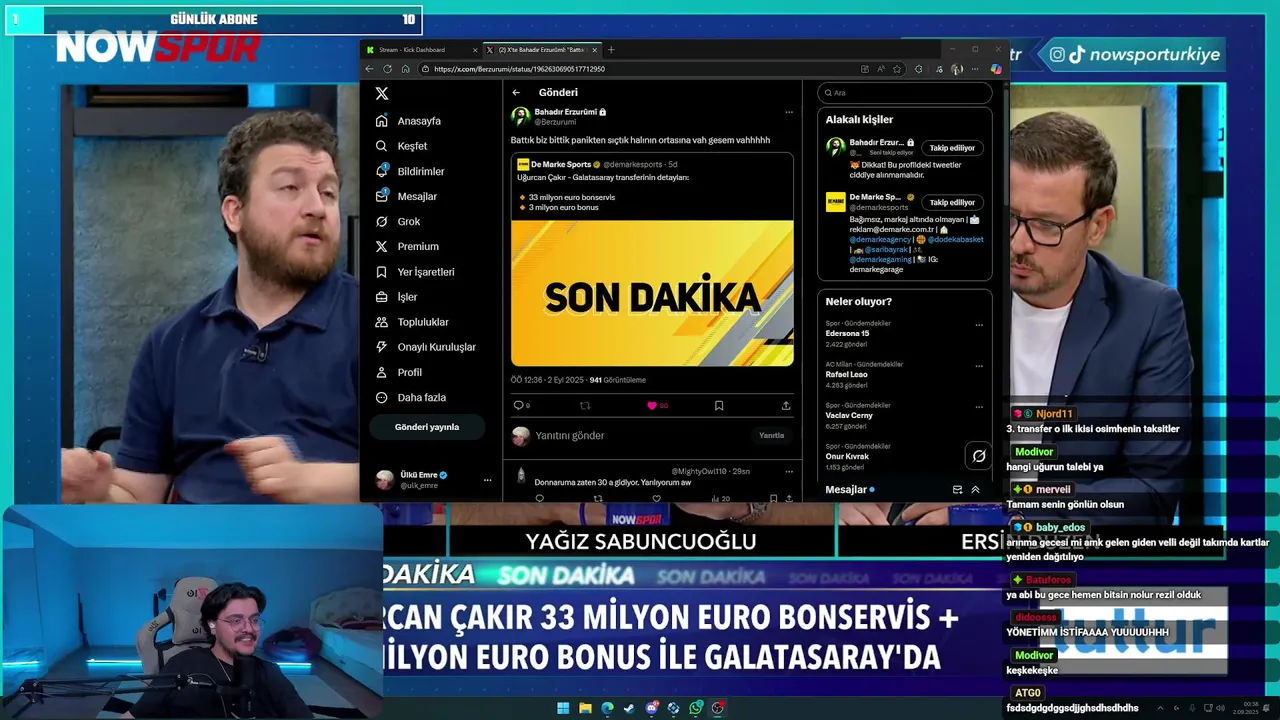
Task: Compose new message in Mesajlar drawer
Action: tap(957, 490)
